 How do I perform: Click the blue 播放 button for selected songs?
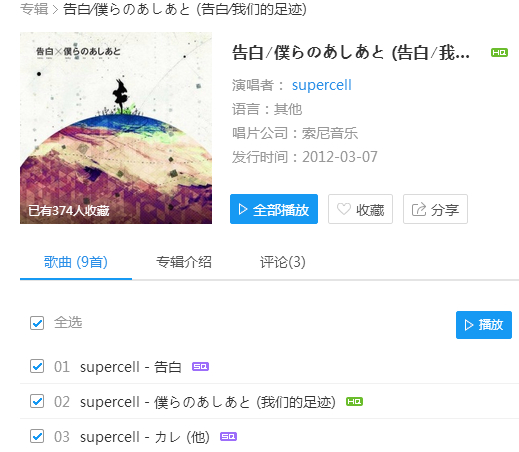(x=484, y=325)
